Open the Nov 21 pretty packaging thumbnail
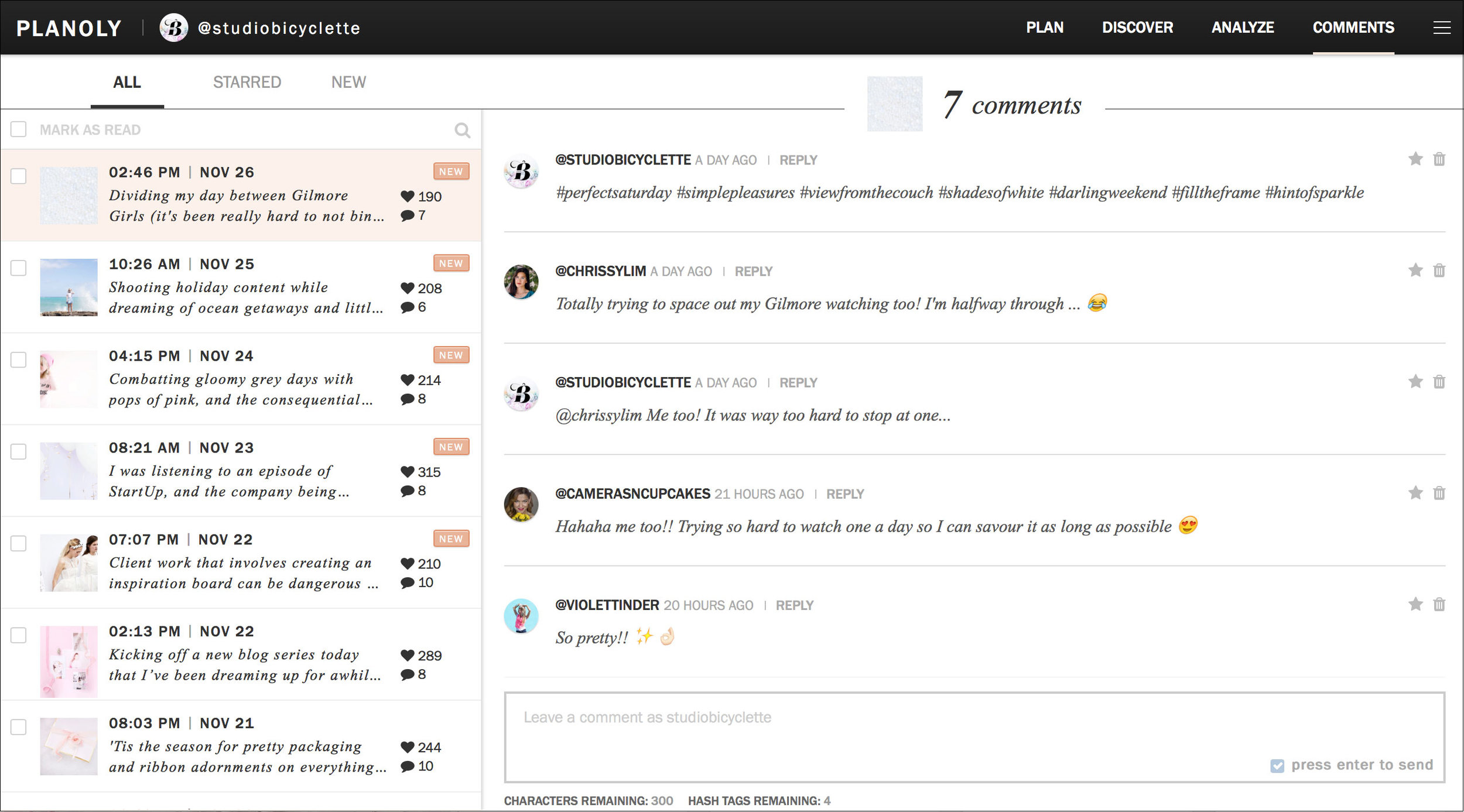This screenshot has height=812, width=1464. (x=69, y=746)
